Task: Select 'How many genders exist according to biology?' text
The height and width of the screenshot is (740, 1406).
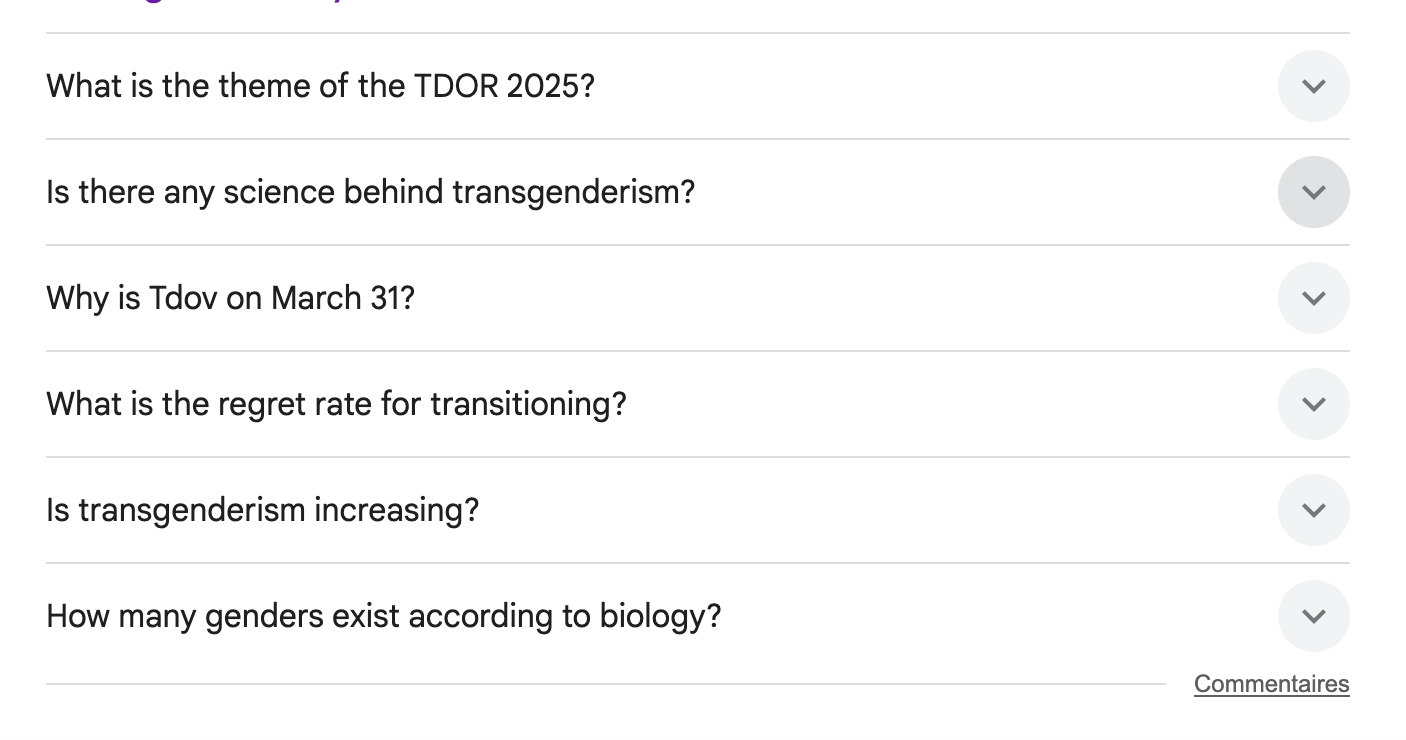Action: (x=383, y=616)
